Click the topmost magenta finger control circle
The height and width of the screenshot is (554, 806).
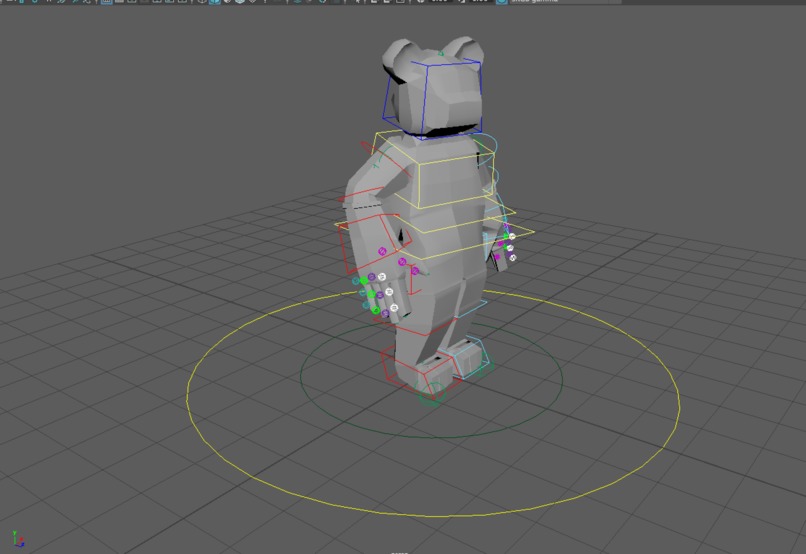coord(382,251)
